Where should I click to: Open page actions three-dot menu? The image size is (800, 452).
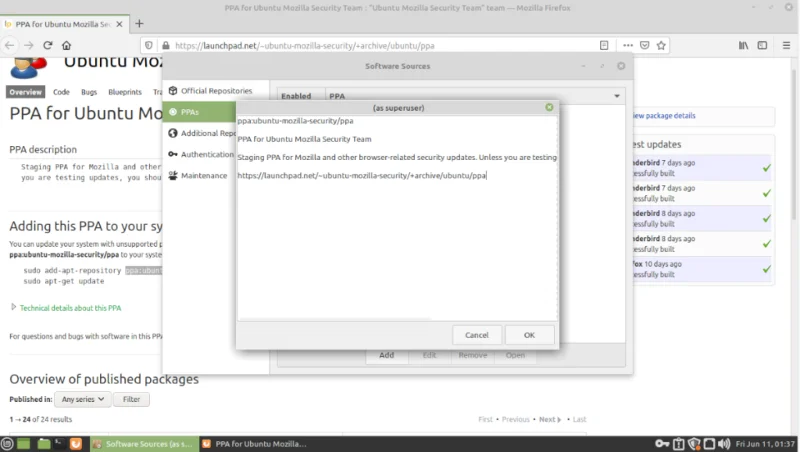point(628,45)
